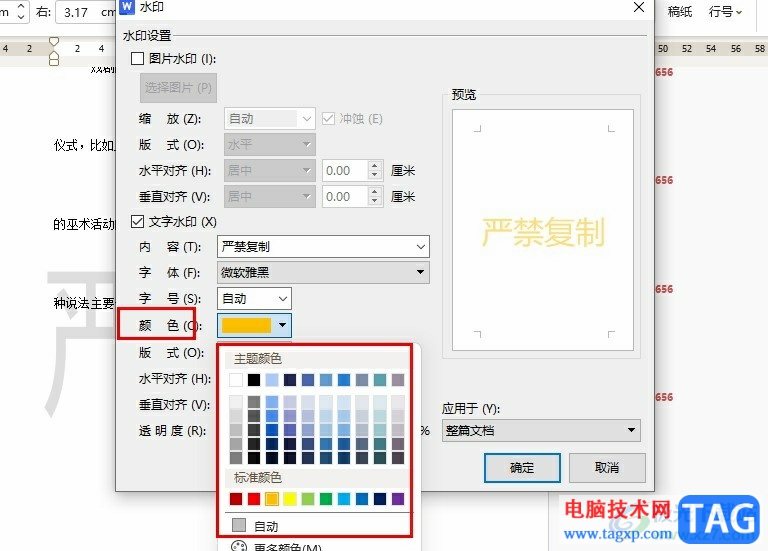Decrease the 垂直对齐 offset with down arrow
This screenshot has width=768, height=551.
375,201
